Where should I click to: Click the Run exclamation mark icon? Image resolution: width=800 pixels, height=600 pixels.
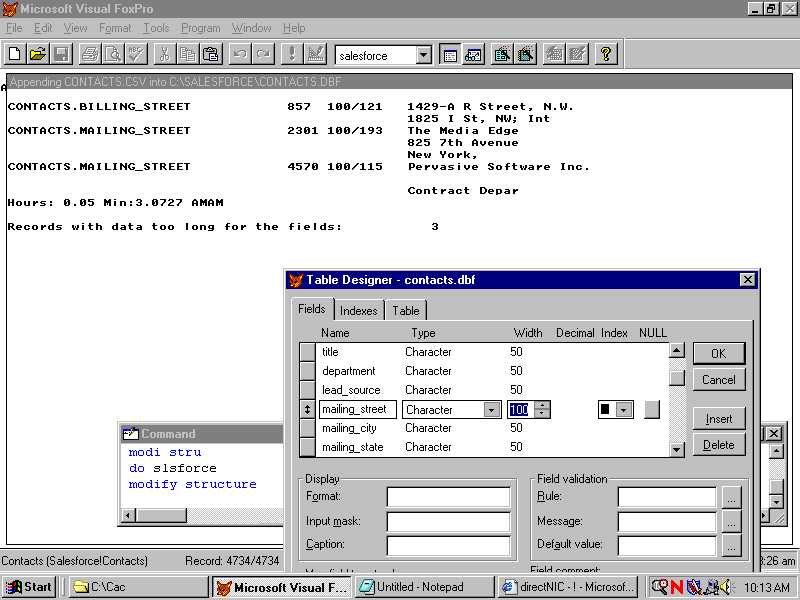pyautogui.click(x=292, y=54)
